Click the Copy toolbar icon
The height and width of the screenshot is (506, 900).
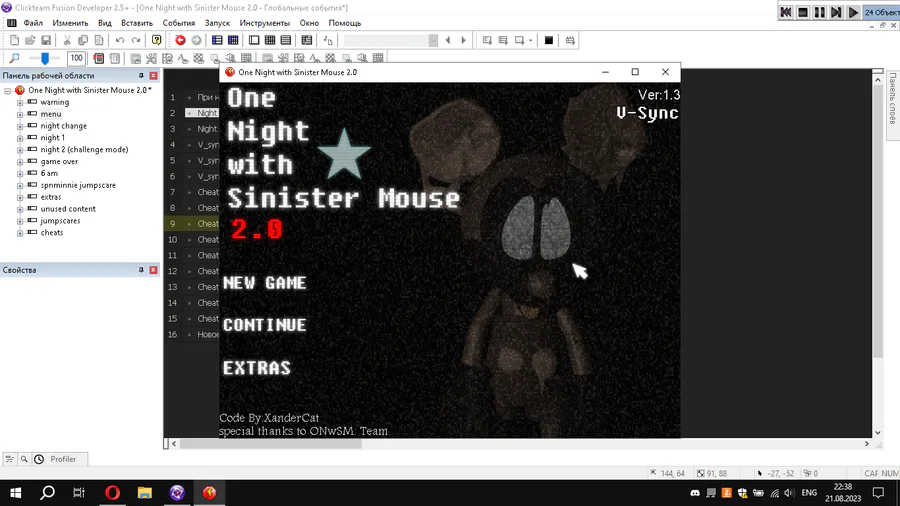[83, 40]
